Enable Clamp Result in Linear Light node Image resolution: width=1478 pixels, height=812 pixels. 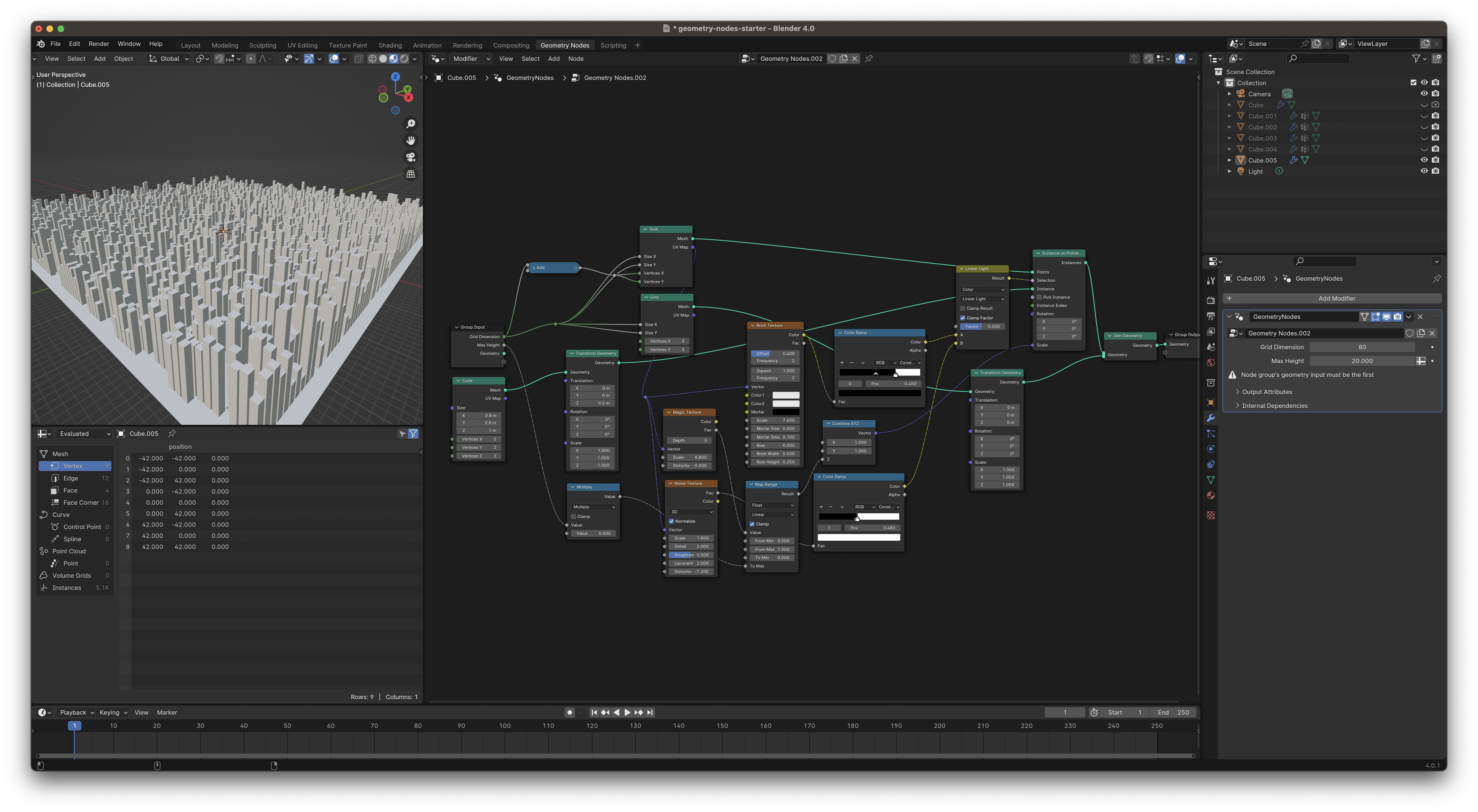[x=963, y=308]
